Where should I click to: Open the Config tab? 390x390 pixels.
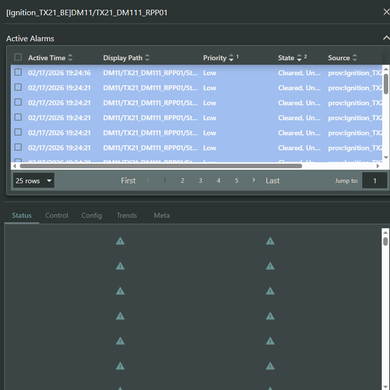92,215
